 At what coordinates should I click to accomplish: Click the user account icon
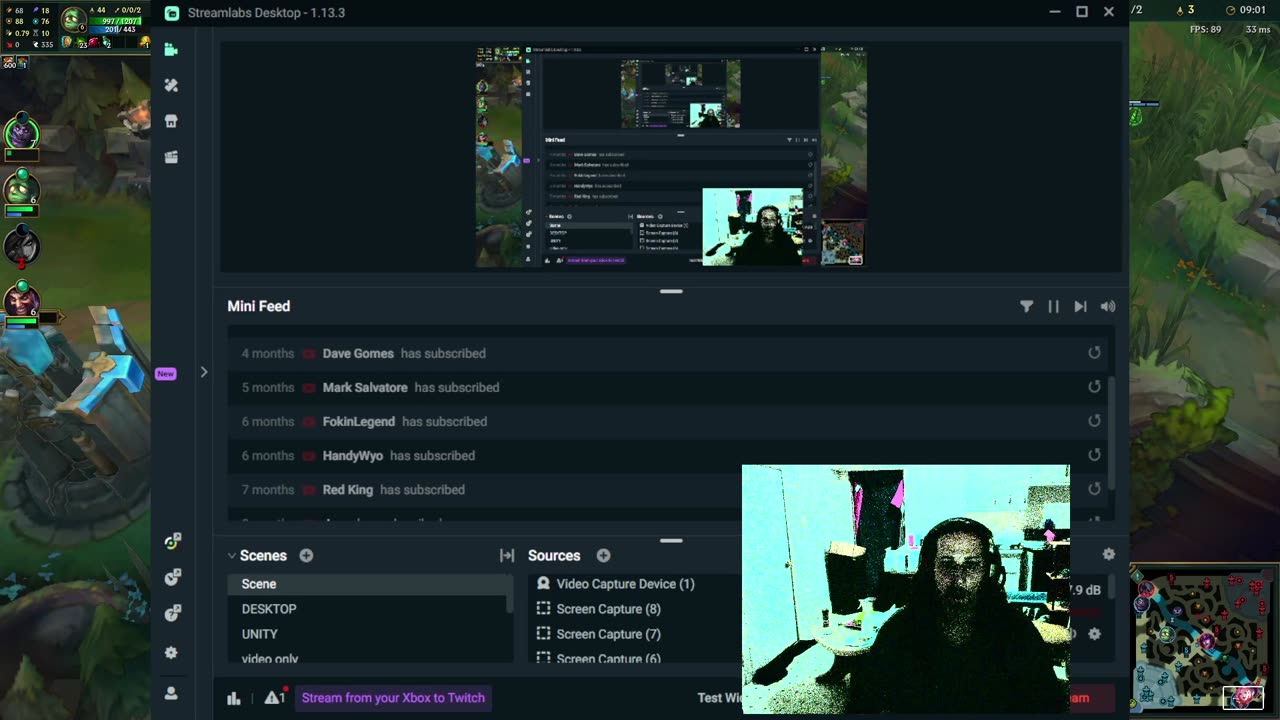171,693
